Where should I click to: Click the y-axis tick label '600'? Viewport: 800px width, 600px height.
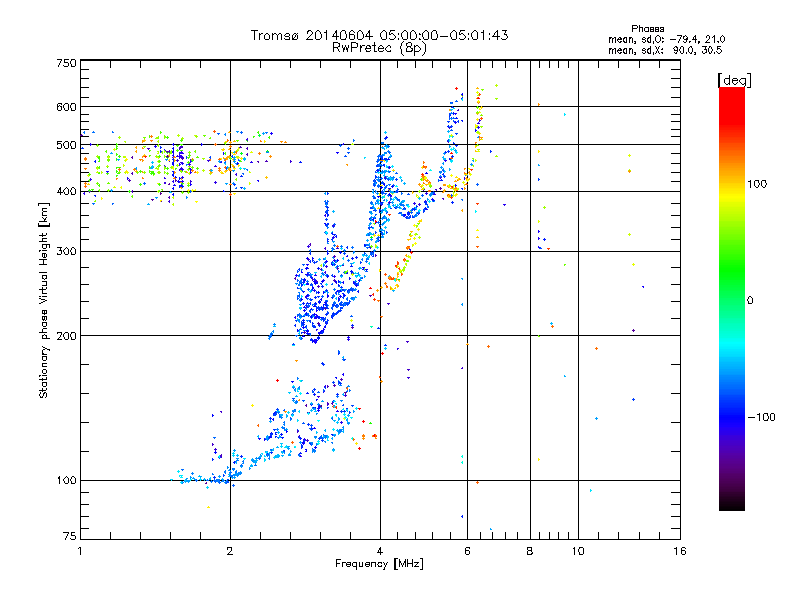click(x=66, y=107)
